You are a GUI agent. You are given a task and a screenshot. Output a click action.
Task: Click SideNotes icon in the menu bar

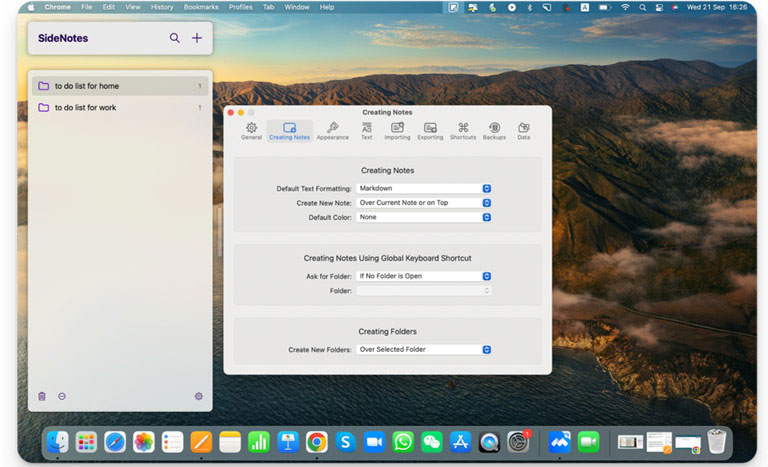click(x=453, y=7)
